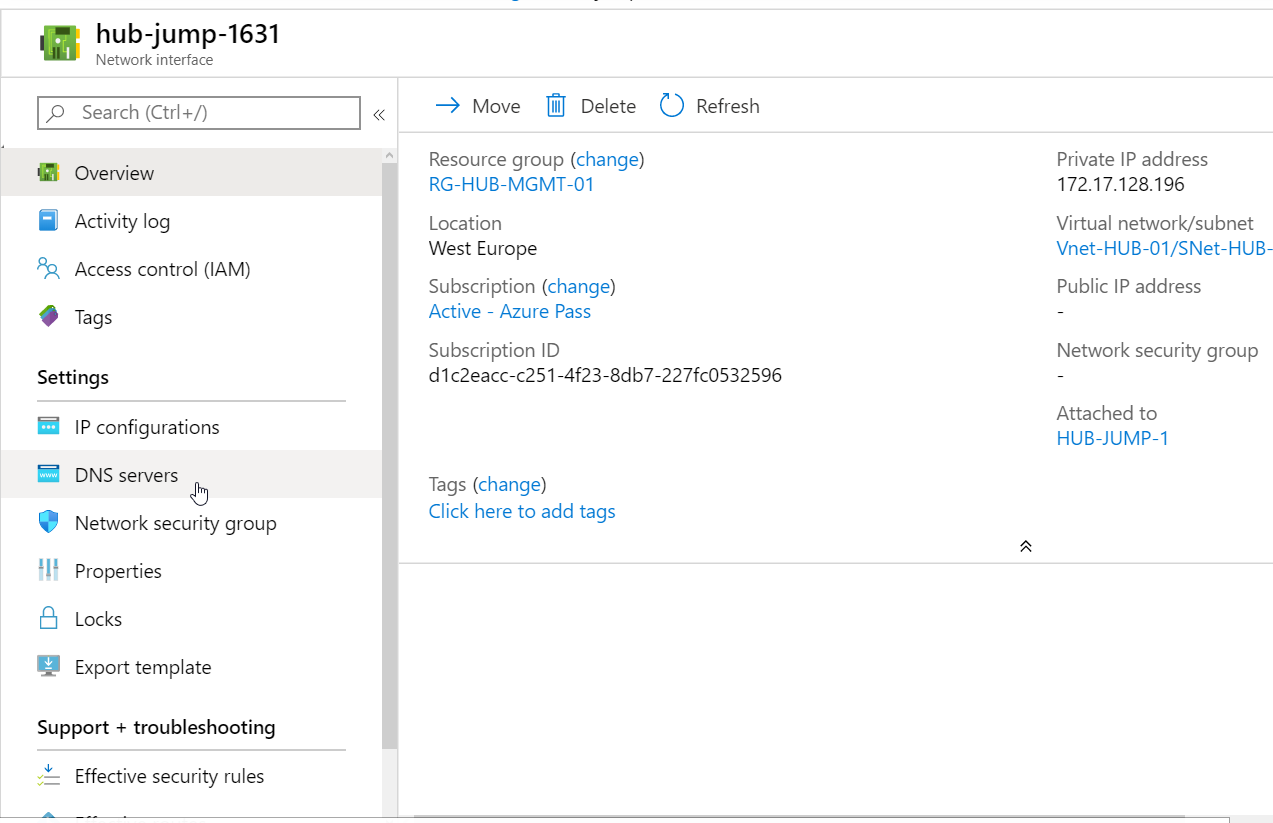Open the HUB-JUMP-1 attached VM link
Screen dimensions: 1273x823
pos(1112,438)
